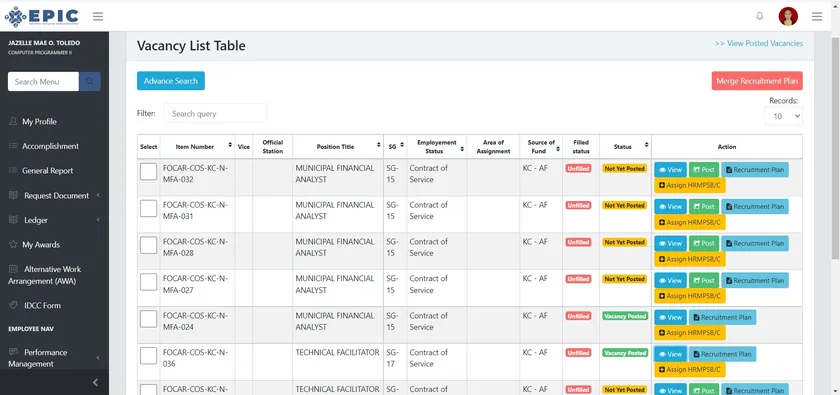This screenshot has height=395, width=840.
Task: Open Records per page dropdown
Action: click(783, 116)
